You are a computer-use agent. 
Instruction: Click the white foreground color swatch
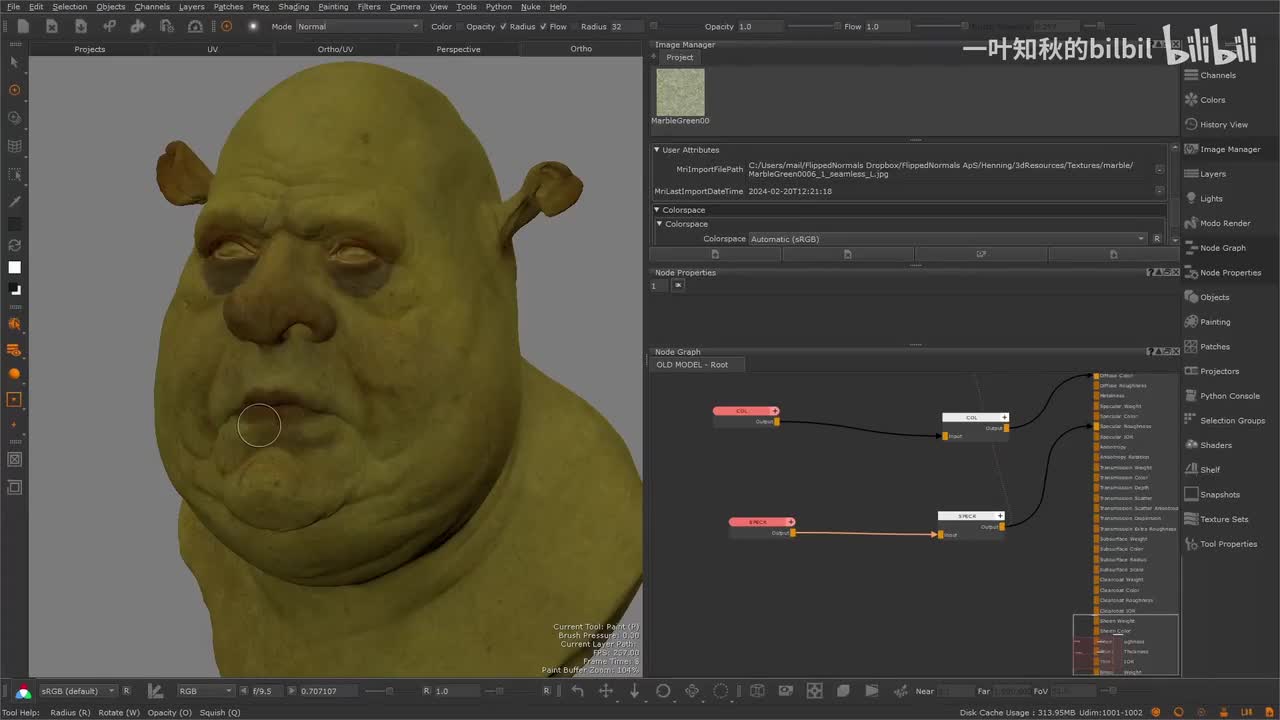(x=14, y=267)
